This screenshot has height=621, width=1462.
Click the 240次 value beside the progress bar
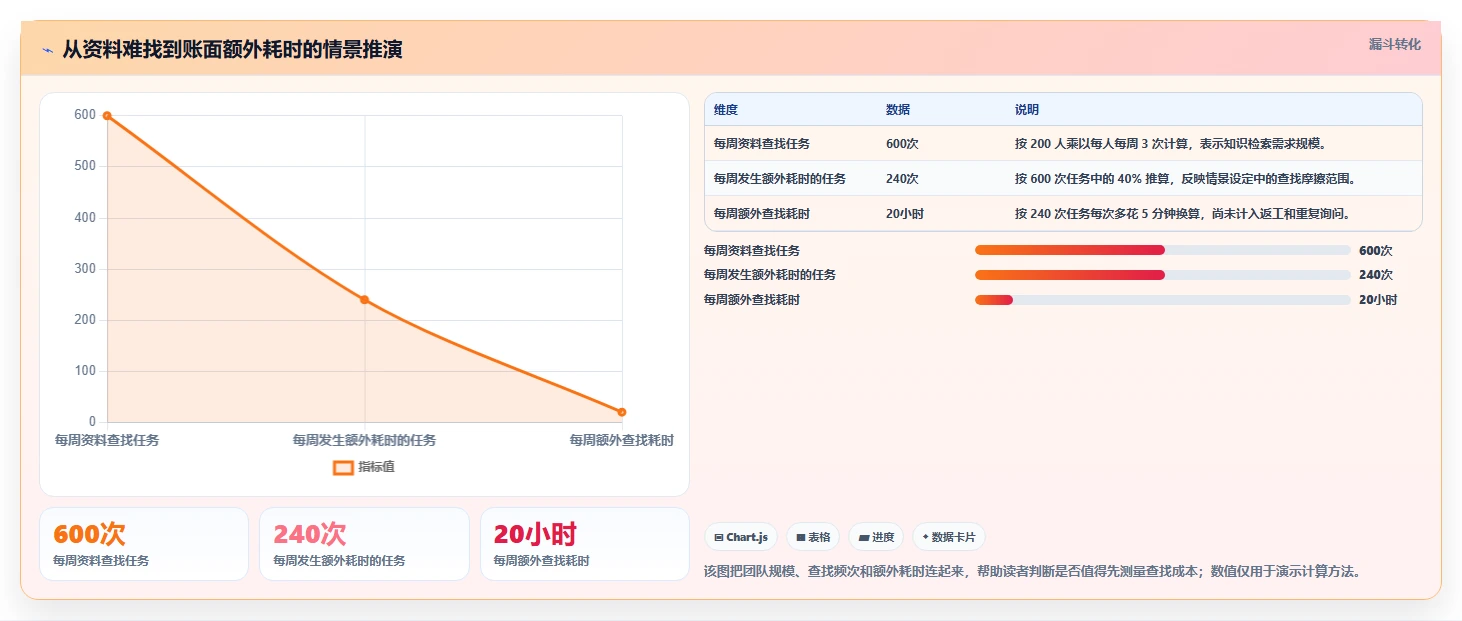[x=1376, y=275]
